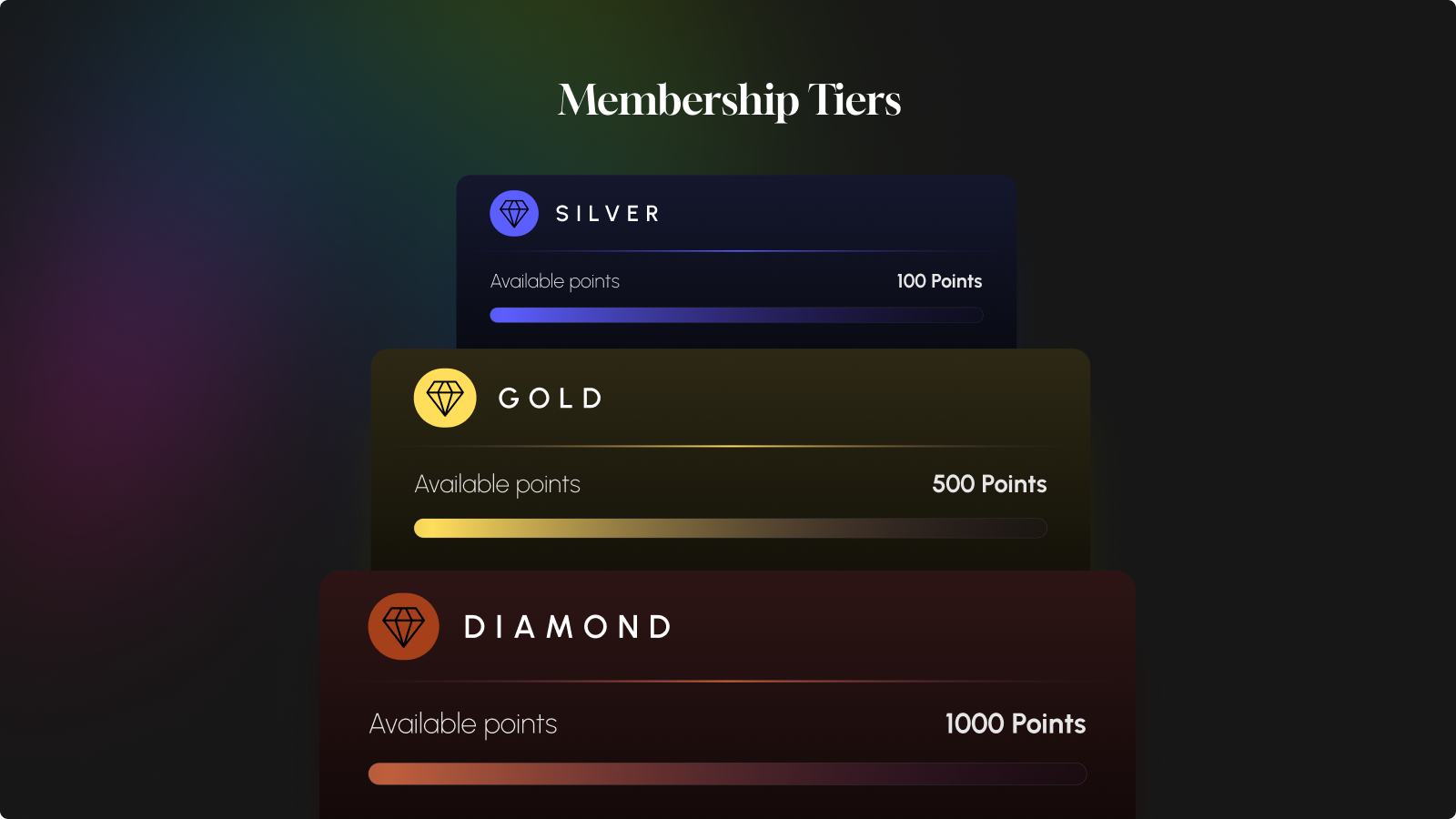The height and width of the screenshot is (819, 1456).
Task: Click the Gold tier progress bar
Action: coord(730,528)
